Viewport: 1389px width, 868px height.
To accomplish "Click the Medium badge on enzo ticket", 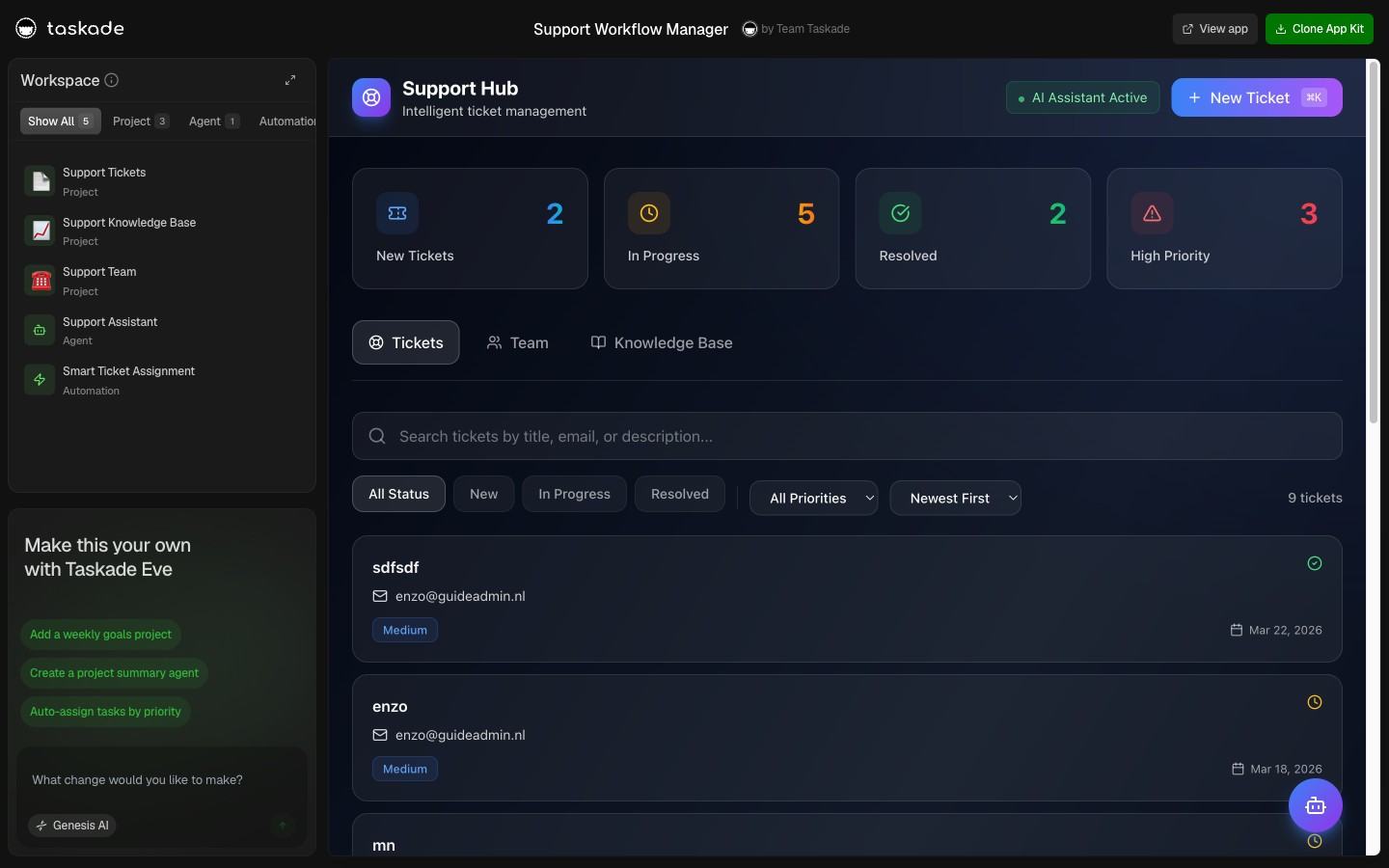I will point(405,769).
